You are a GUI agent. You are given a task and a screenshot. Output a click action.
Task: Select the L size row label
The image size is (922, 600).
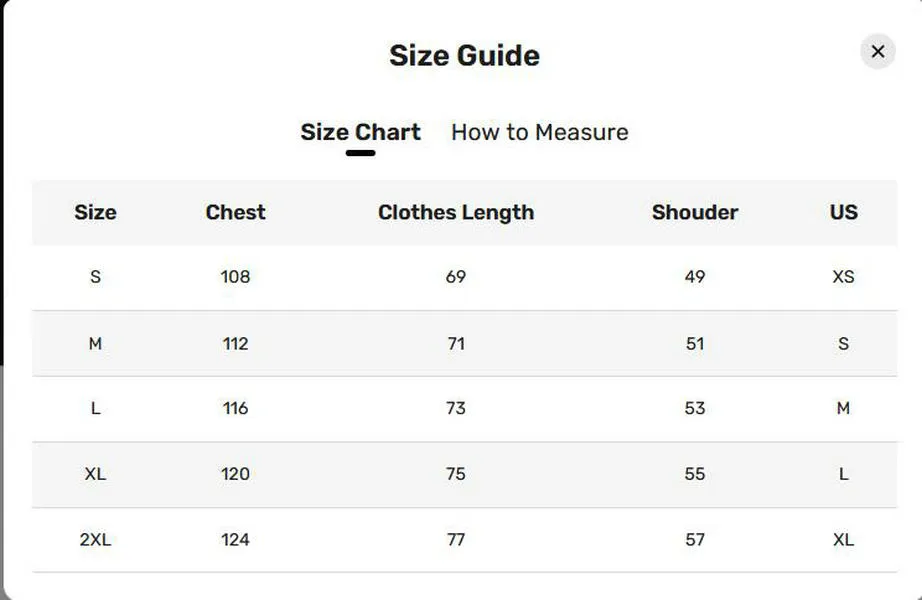(x=95, y=408)
